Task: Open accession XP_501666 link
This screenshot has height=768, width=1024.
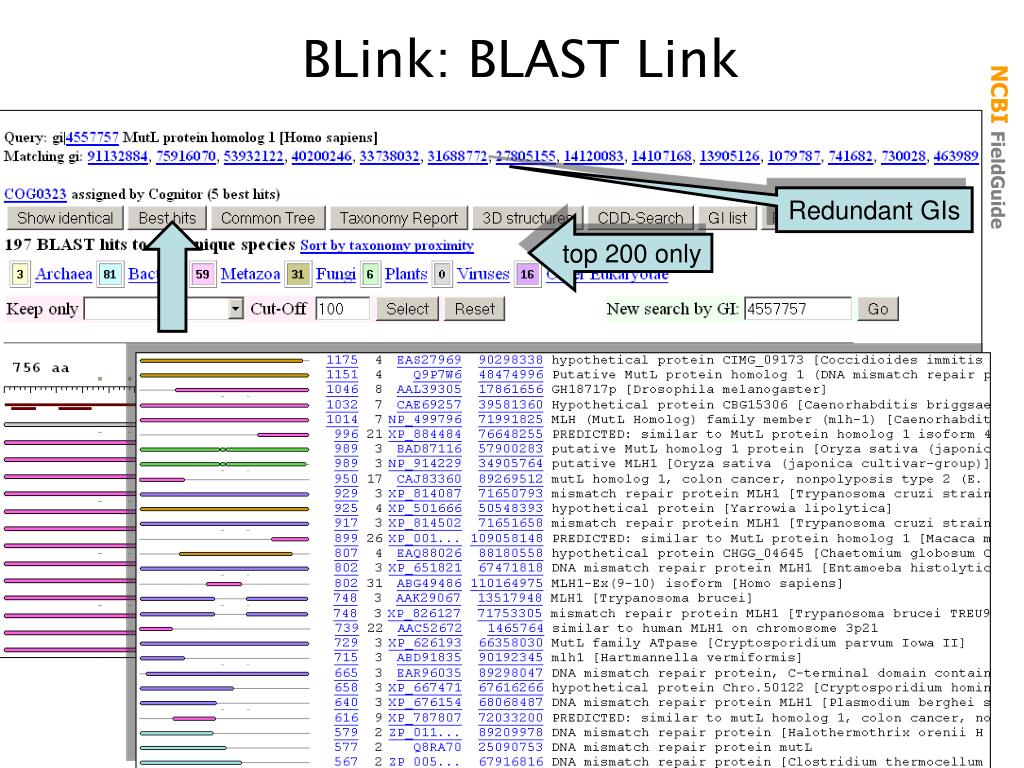Action: [424, 509]
